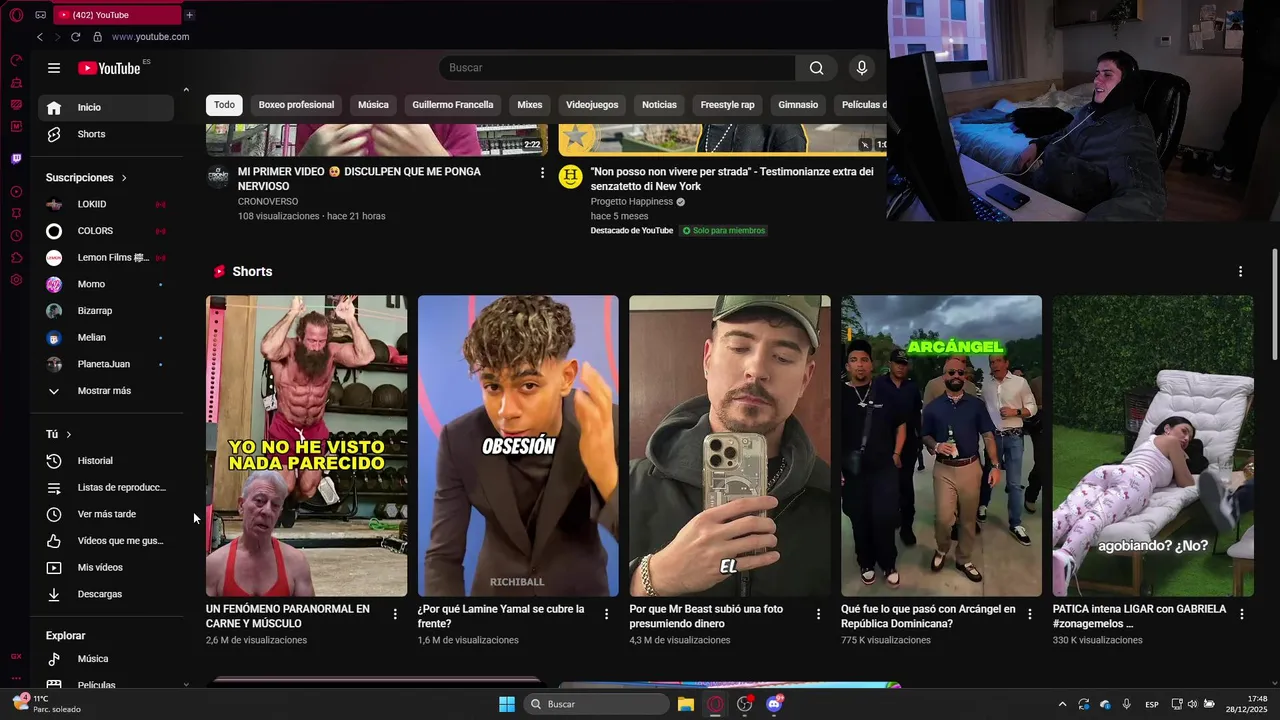Select 'Guillermo Francella' filter chip
The width and height of the screenshot is (1280, 720).
(453, 105)
